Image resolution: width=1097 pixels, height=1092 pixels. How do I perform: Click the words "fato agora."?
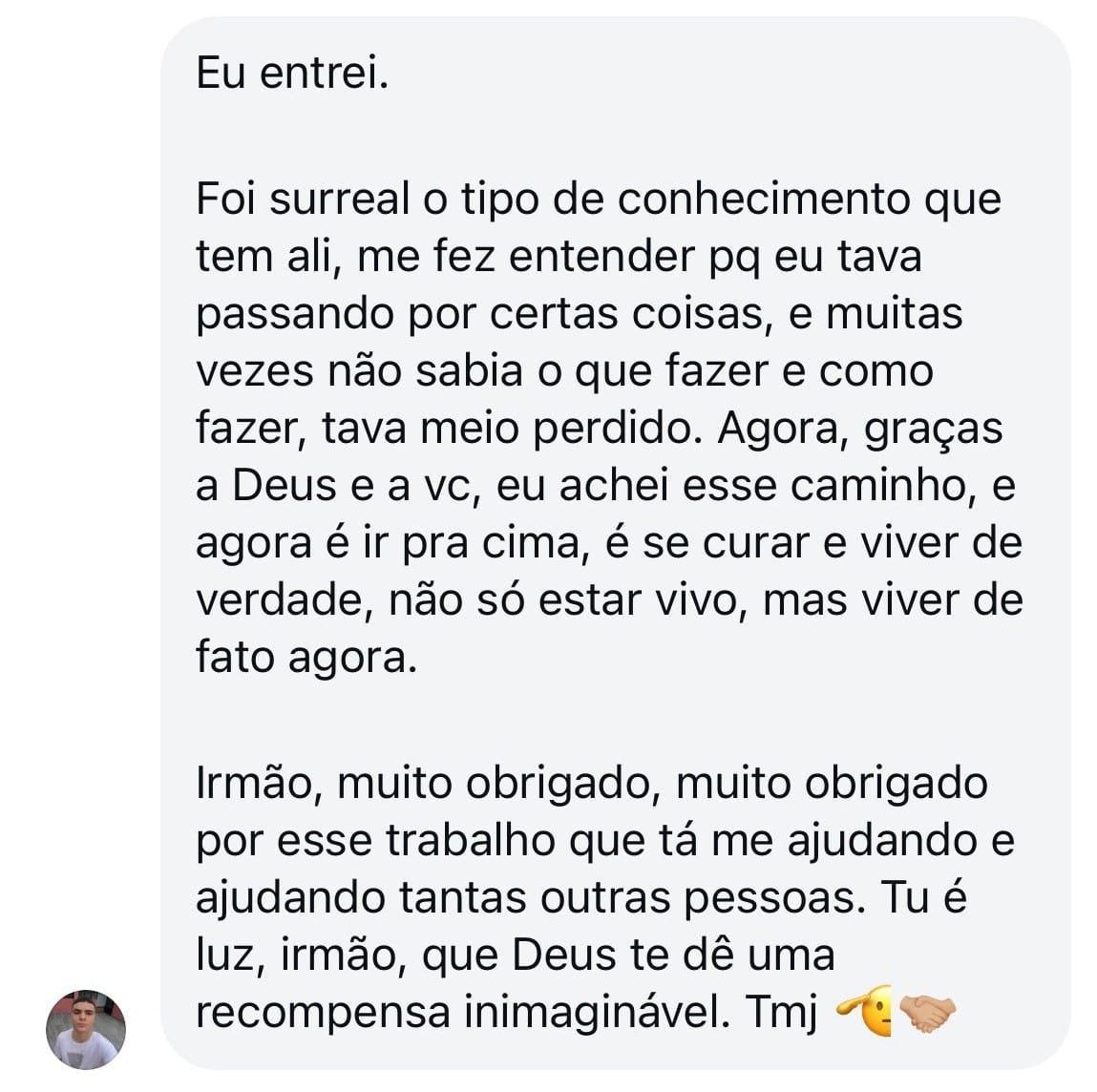click(306, 659)
